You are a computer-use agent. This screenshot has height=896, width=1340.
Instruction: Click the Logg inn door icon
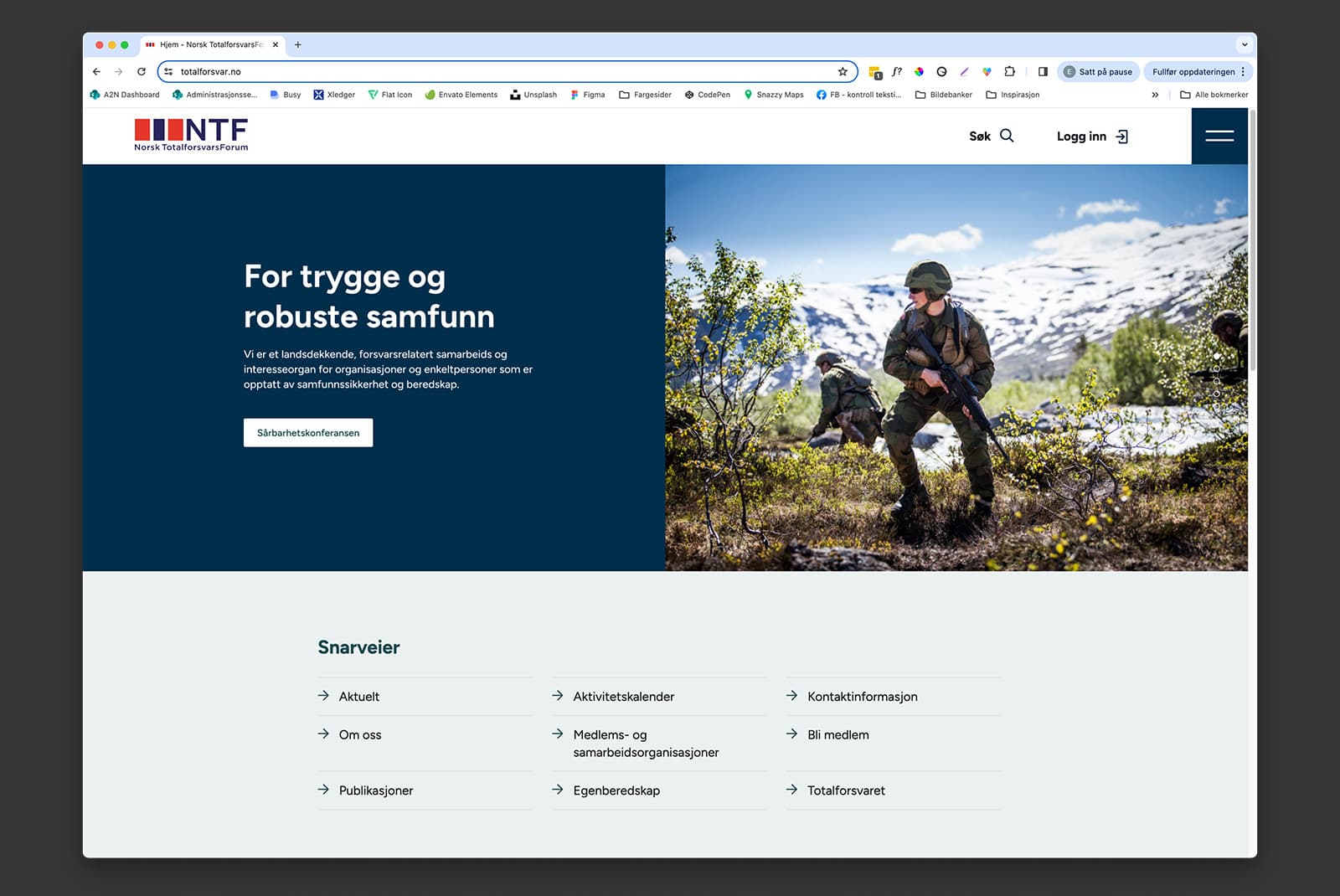pos(1122,136)
